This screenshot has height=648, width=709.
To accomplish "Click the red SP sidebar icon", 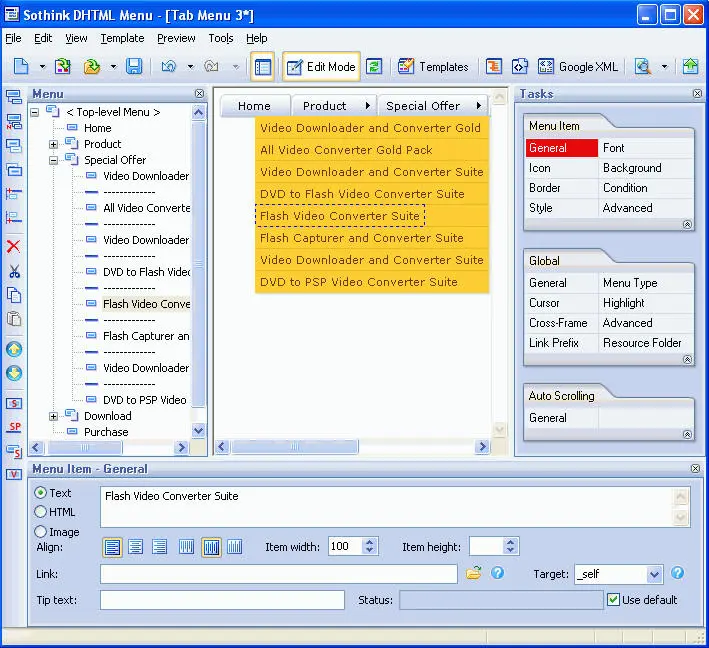I will [14, 427].
